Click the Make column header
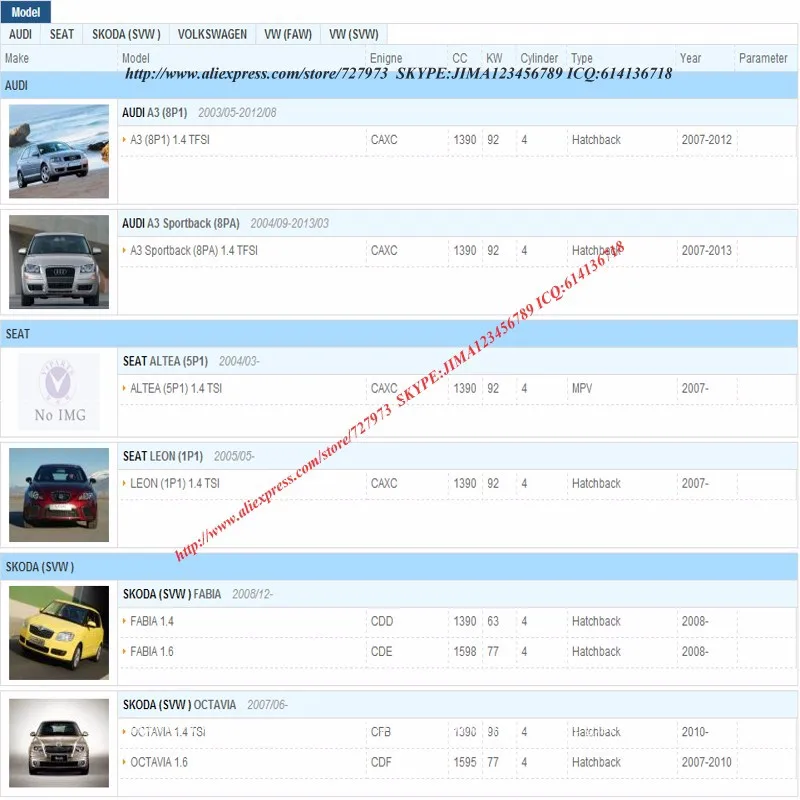 tap(17, 58)
